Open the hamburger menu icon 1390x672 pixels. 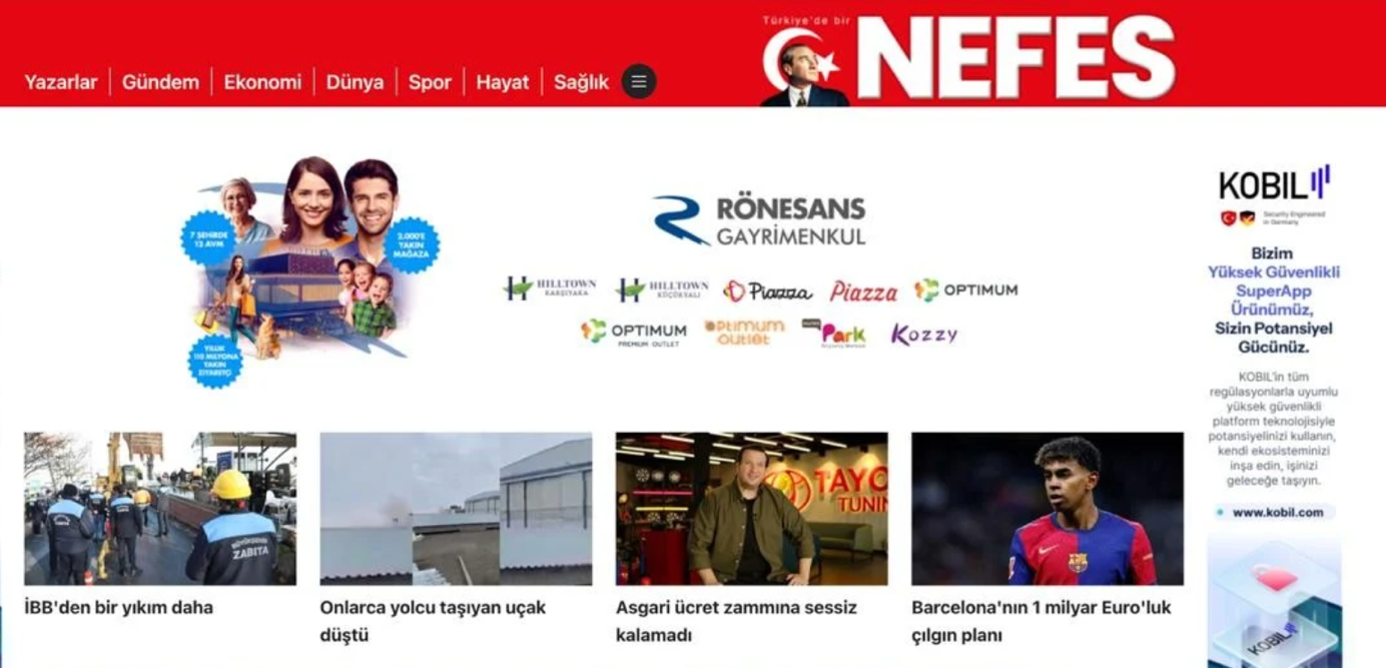pos(640,82)
